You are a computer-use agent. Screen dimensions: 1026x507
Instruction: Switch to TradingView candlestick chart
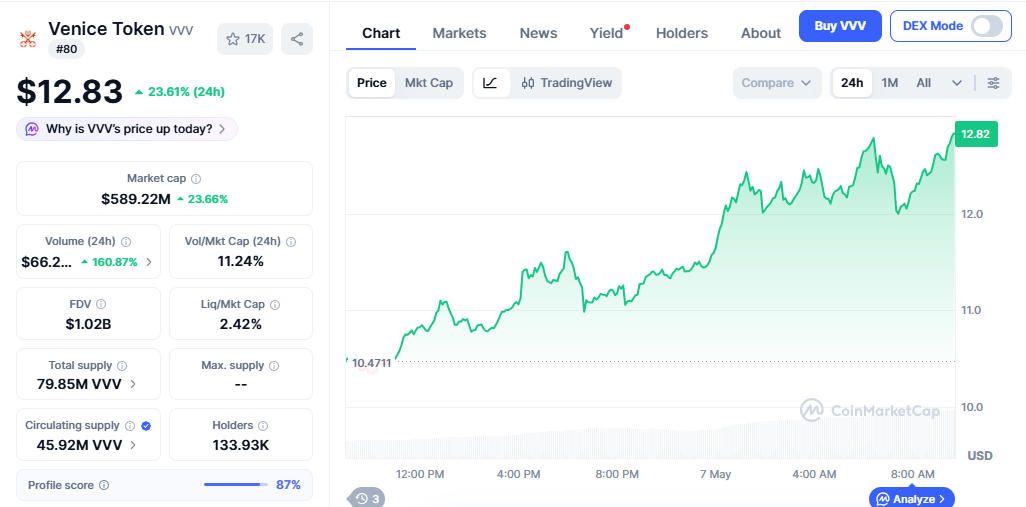567,83
